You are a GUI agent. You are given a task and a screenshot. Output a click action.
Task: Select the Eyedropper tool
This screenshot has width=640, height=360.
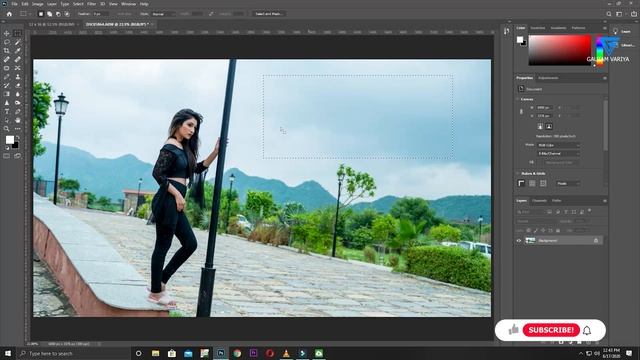(x=18, y=51)
